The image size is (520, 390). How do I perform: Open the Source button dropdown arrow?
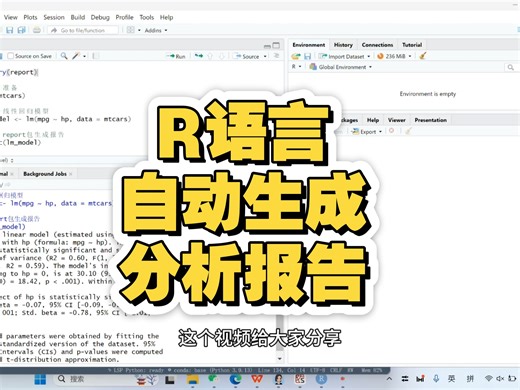pos(265,56)
